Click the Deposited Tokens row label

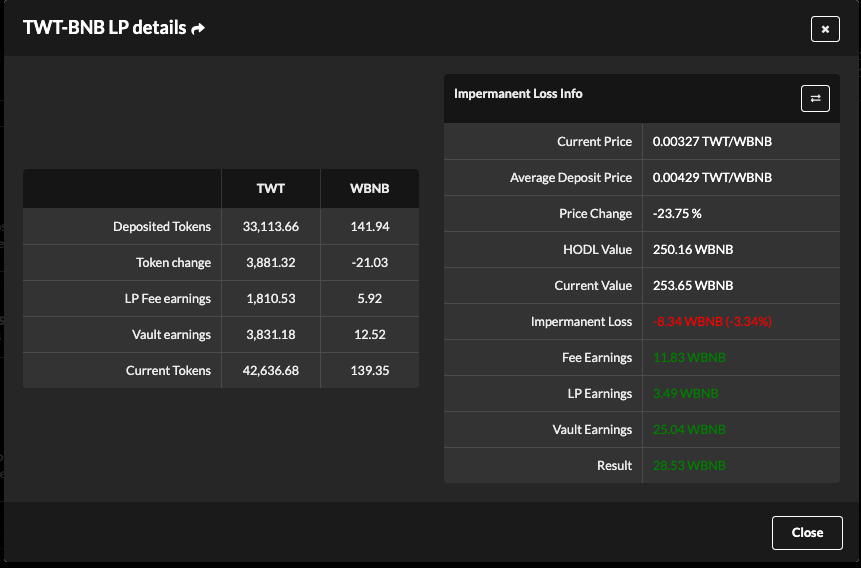162,226
